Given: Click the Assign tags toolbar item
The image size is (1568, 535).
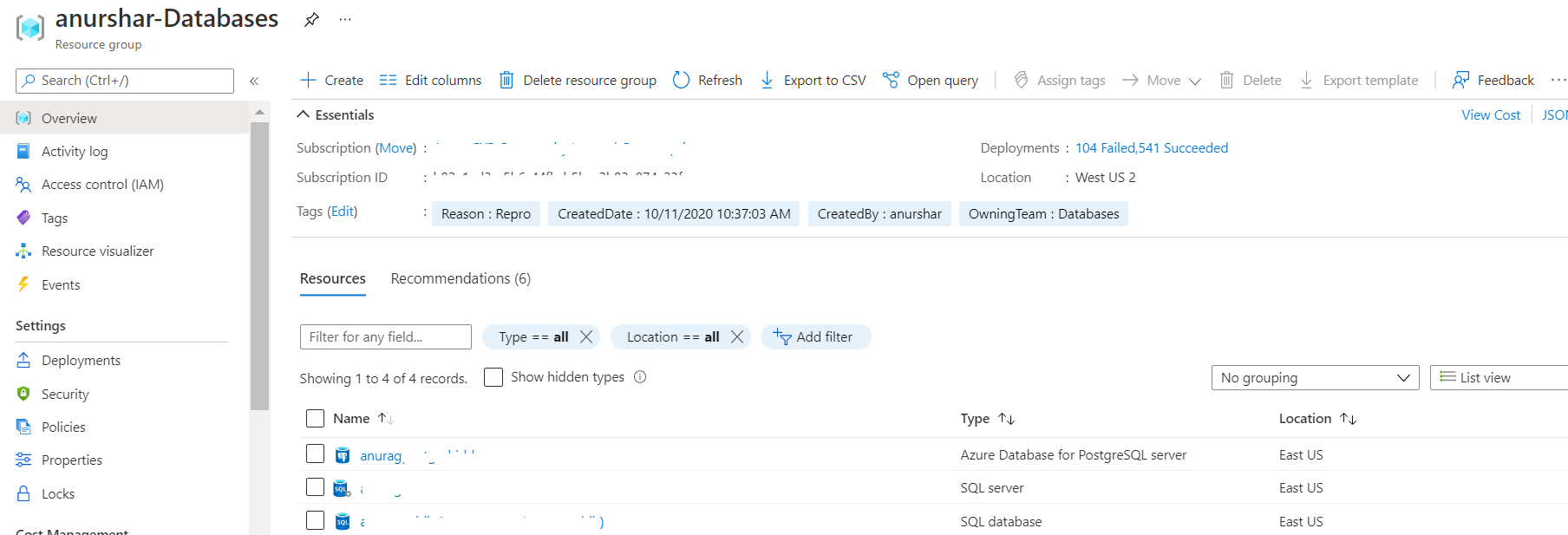Looking at the screenshot, I should [x=1060, y=81].
